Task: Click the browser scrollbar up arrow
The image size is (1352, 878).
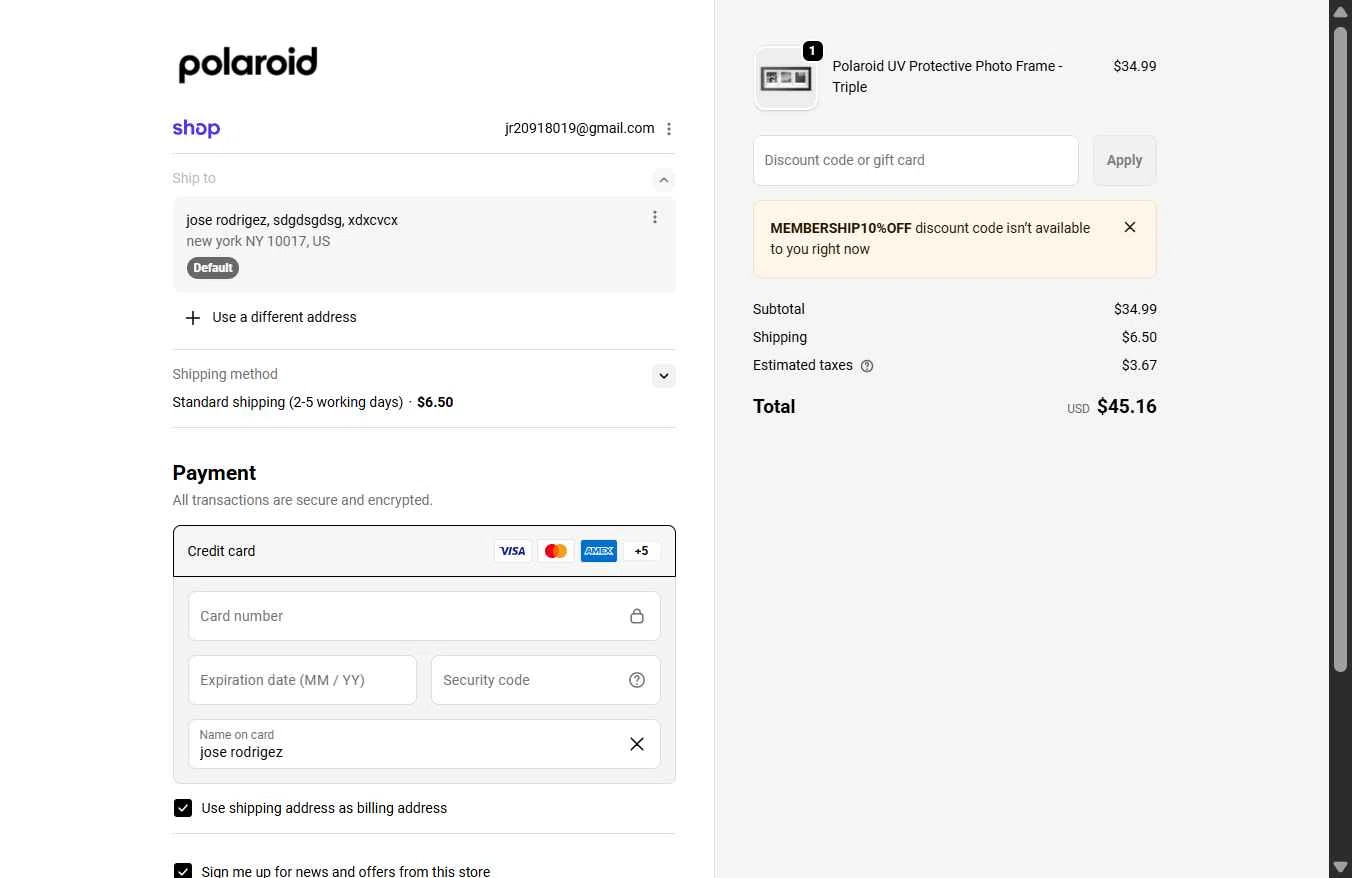Action: click(1340, 11)
